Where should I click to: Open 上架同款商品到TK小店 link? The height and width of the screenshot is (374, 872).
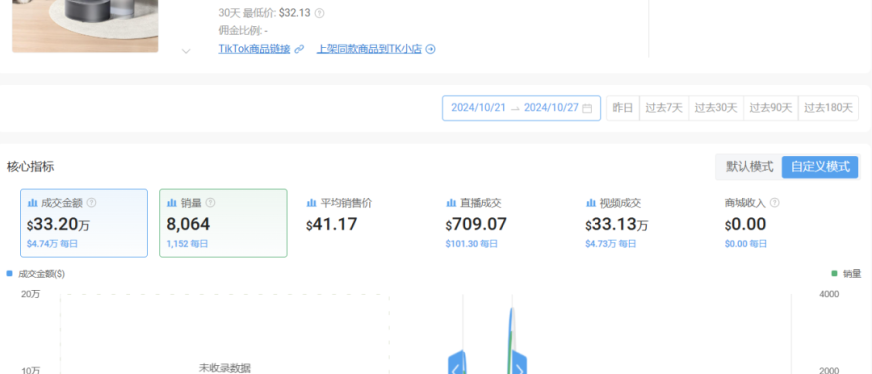pyautogui.click(x=369, y=49)
